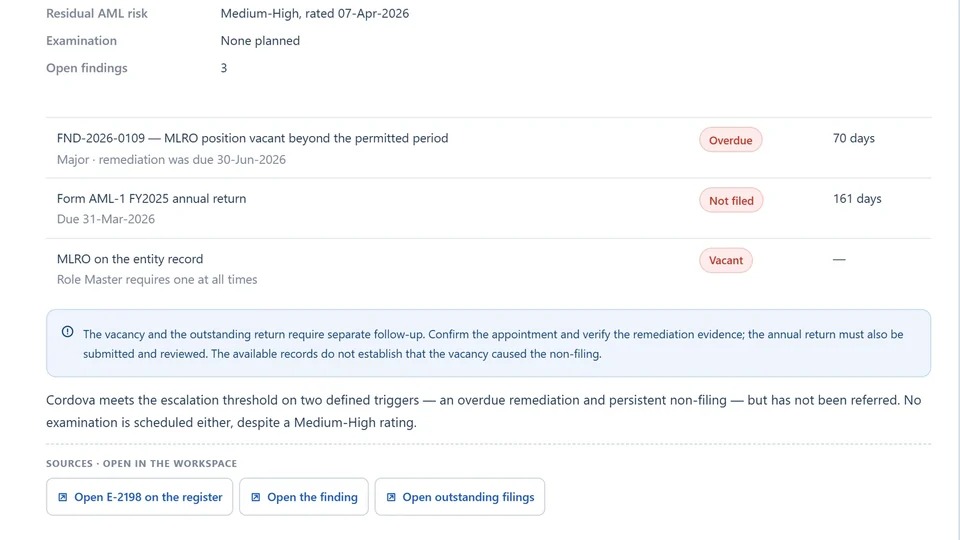The image size is (960, 540).
Task: Click 'None planned' examination value
Action: click(x=260, y=40)
